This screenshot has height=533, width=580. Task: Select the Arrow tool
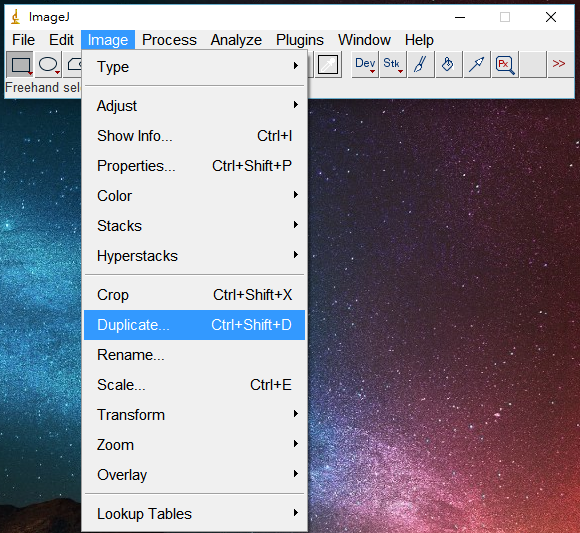(477, 65)
